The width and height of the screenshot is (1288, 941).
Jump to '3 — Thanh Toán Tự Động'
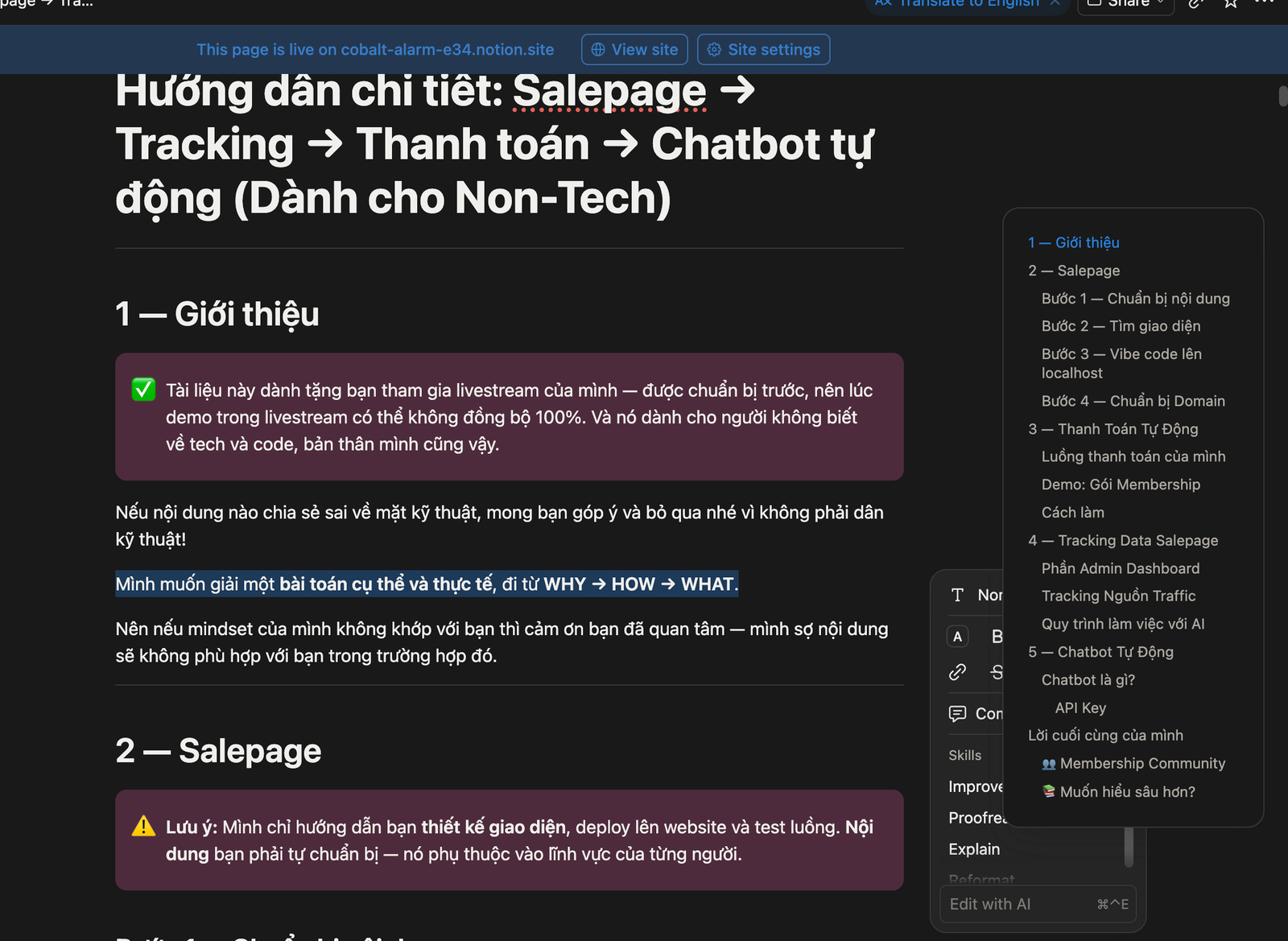[1113, 429]
